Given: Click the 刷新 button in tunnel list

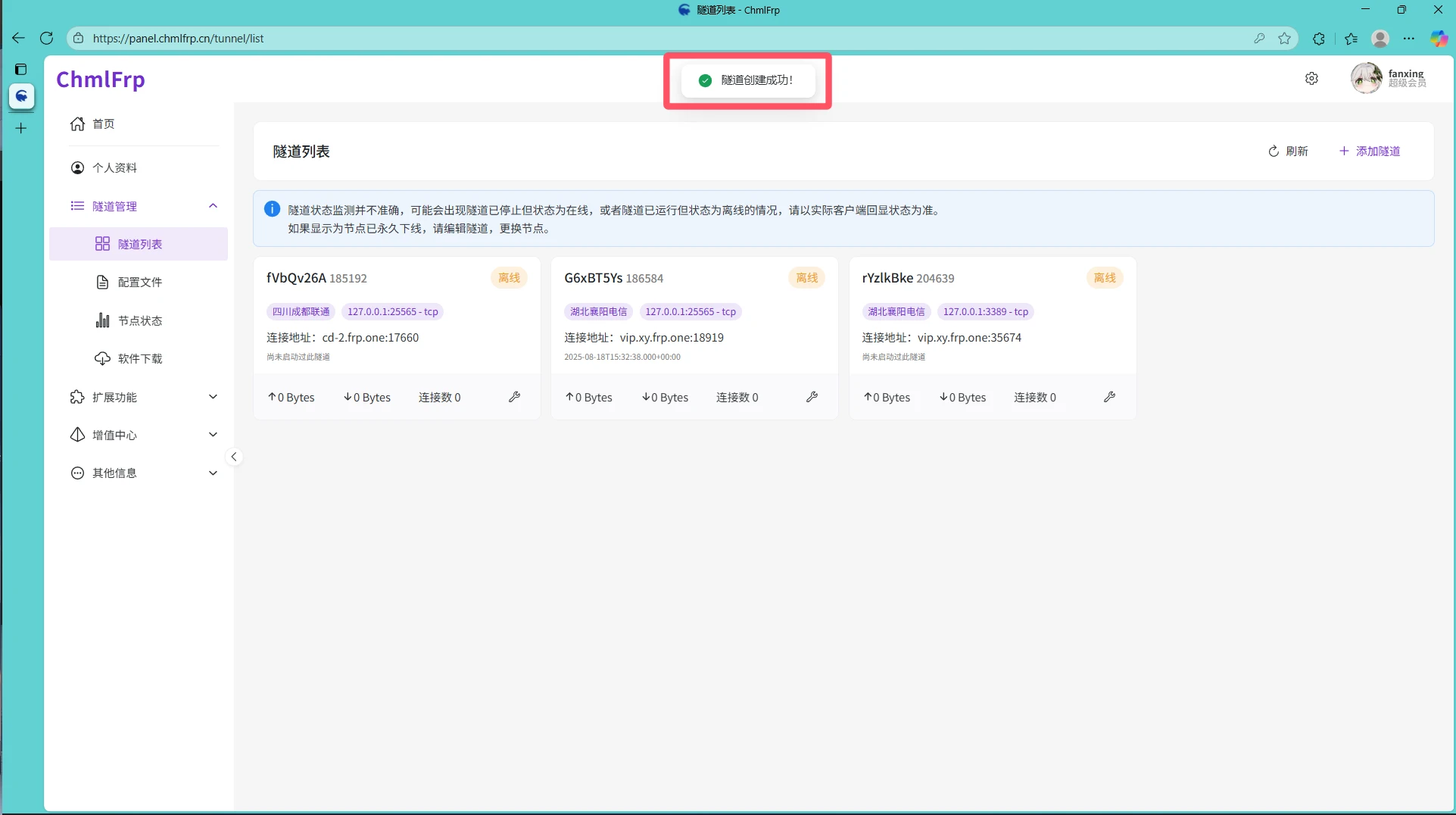Looking at the screenshot, I should (x=1288, y=151).
